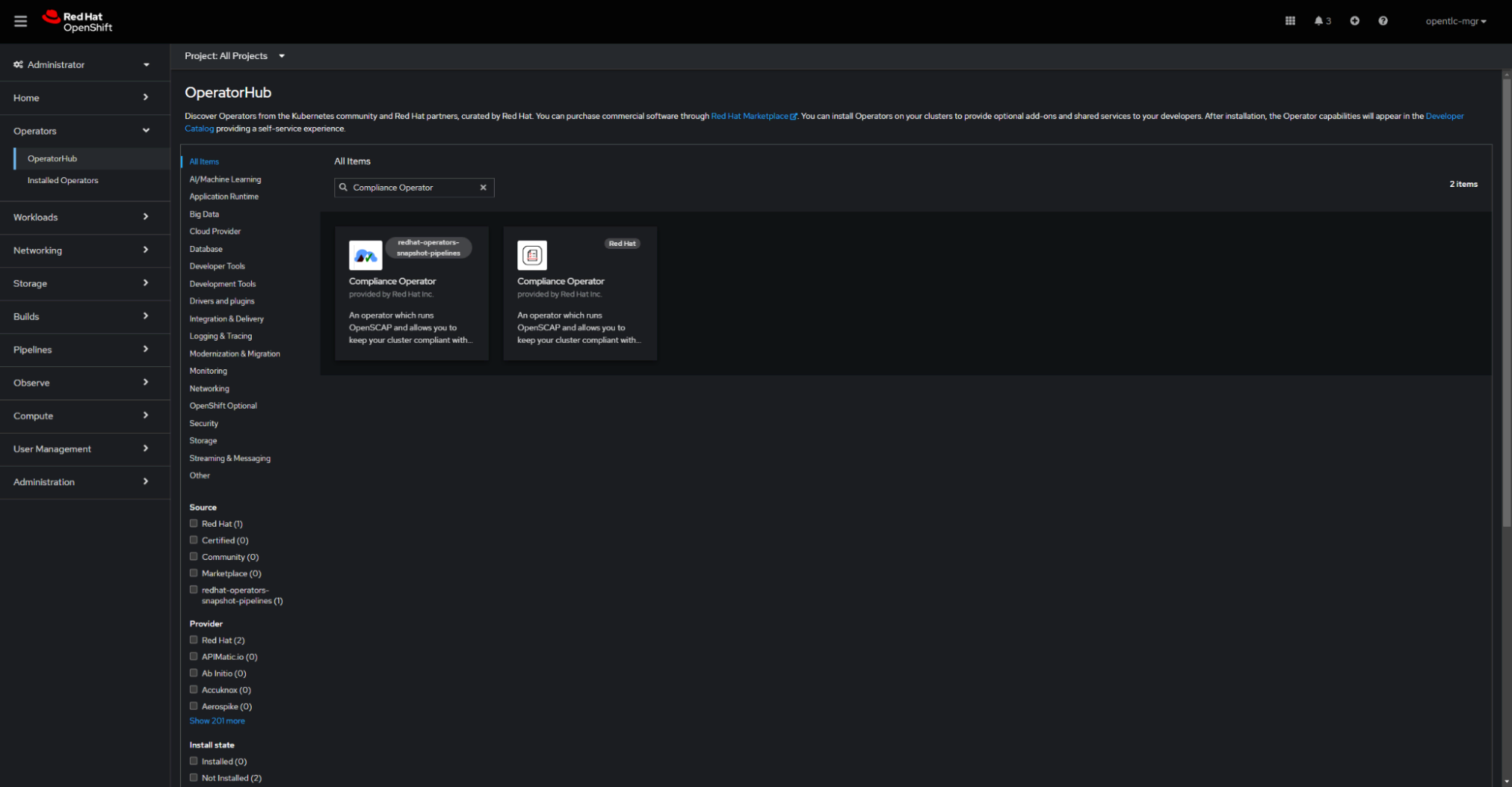Switch to Installed Operators
The image size is (1512, 787).
[63, 180]
